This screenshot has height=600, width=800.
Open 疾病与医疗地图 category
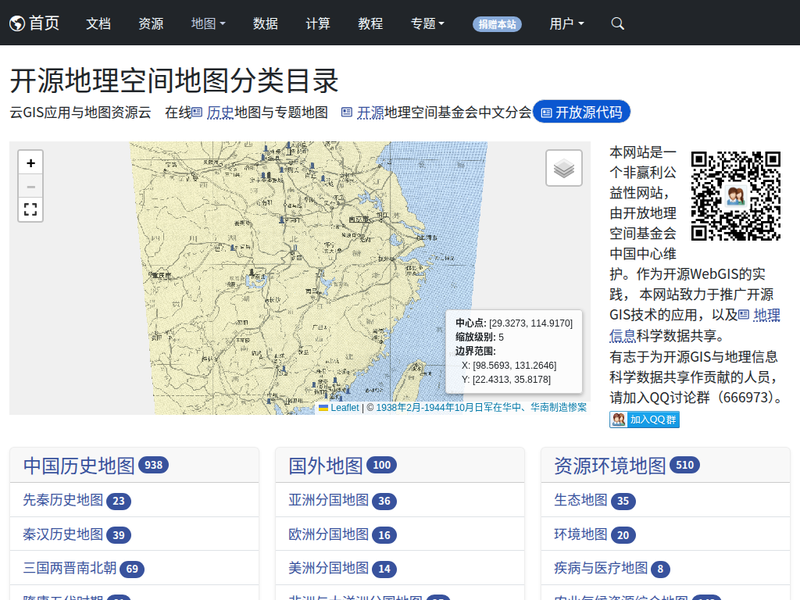[x=601, y=568]
